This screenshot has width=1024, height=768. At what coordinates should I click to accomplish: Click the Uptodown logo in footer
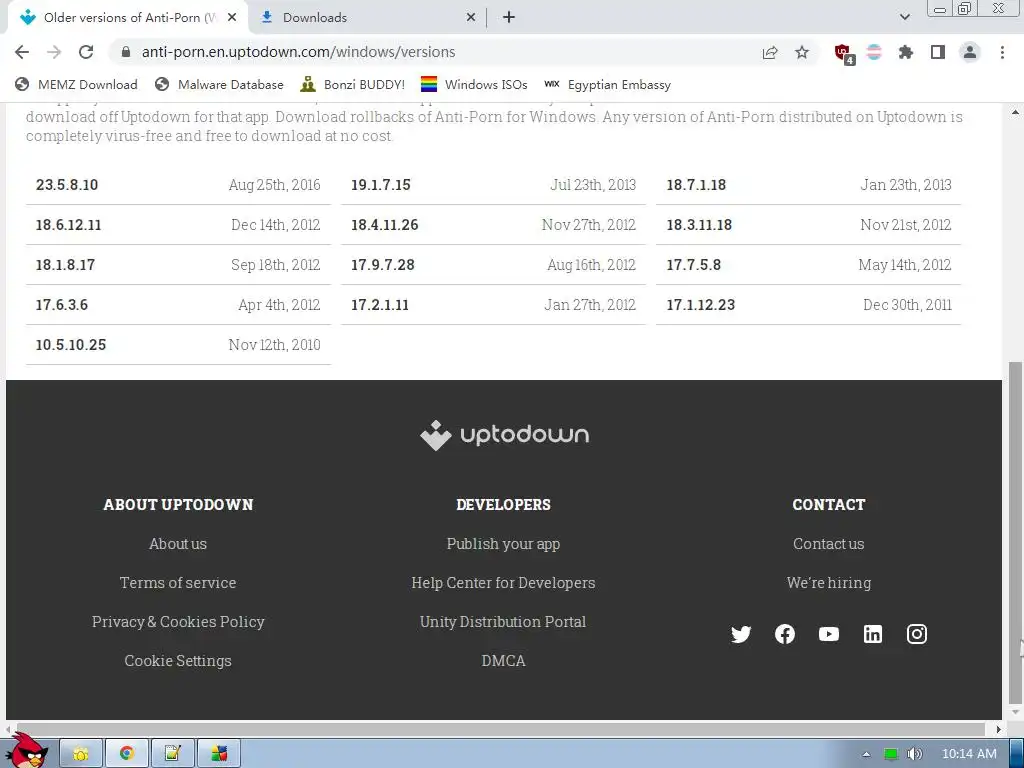point(504,435)
